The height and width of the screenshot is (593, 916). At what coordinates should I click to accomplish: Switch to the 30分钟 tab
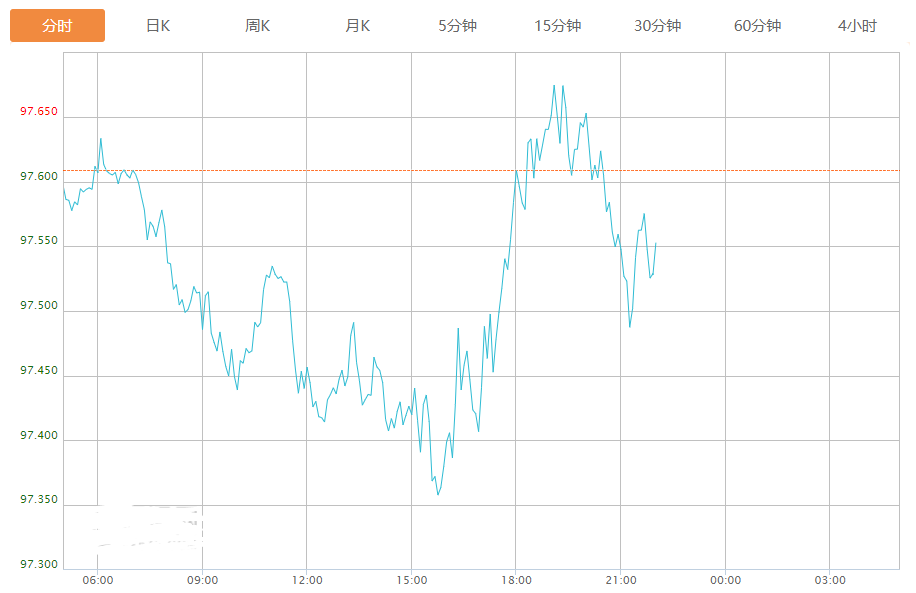click(x=658, y=26)
